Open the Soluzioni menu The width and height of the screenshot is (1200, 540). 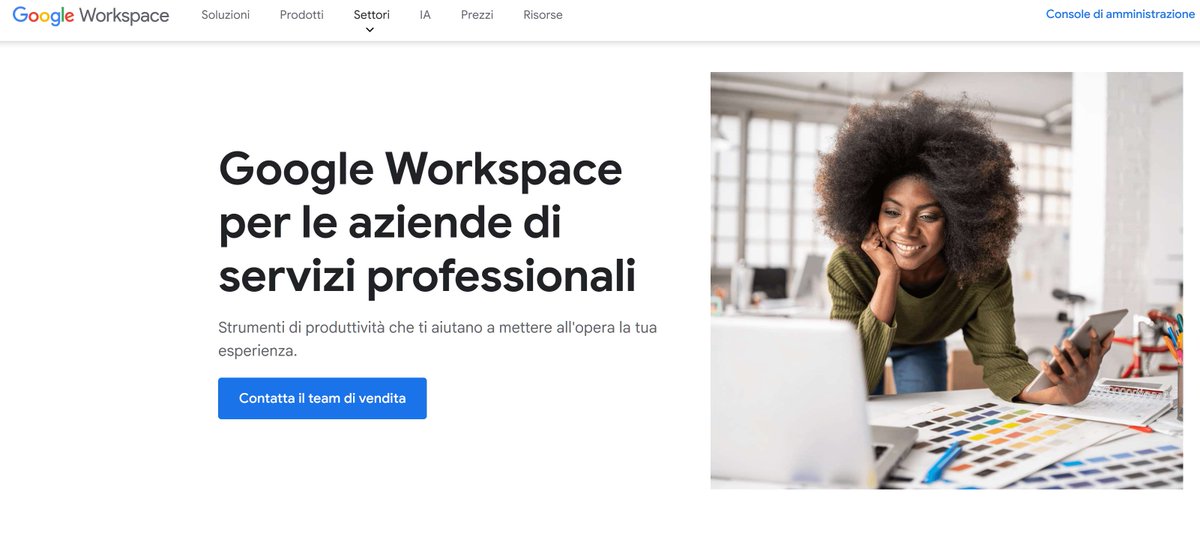tap(225, 15)
